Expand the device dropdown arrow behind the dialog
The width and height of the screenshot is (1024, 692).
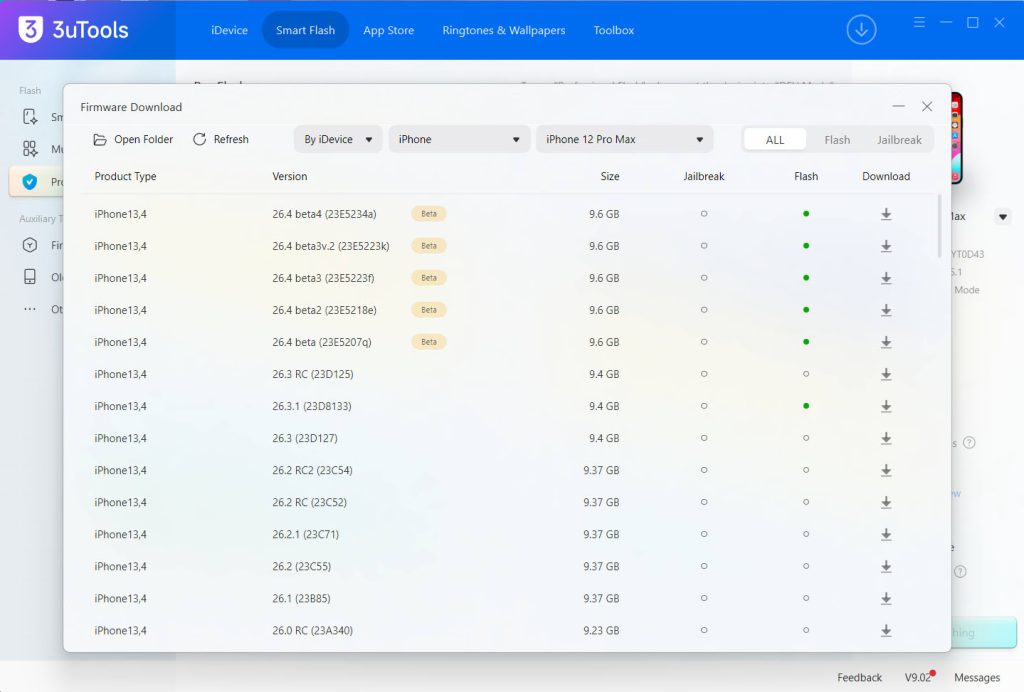point(1002,217)
